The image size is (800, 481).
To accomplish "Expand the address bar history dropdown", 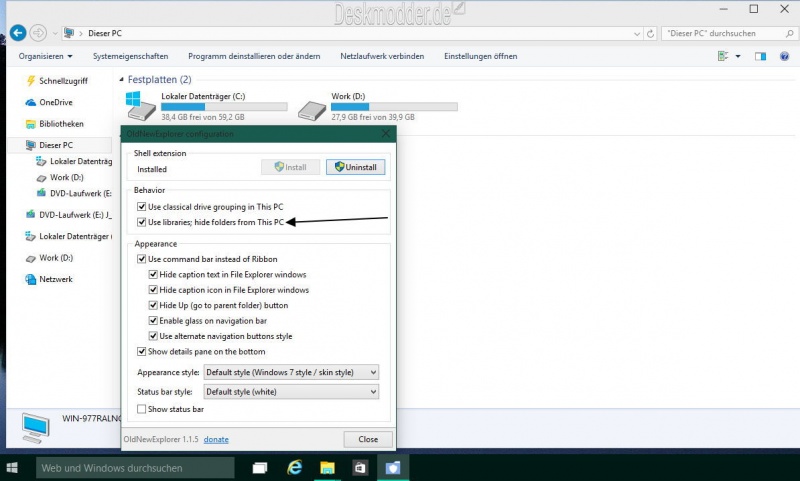I will [x=637, y=34].
